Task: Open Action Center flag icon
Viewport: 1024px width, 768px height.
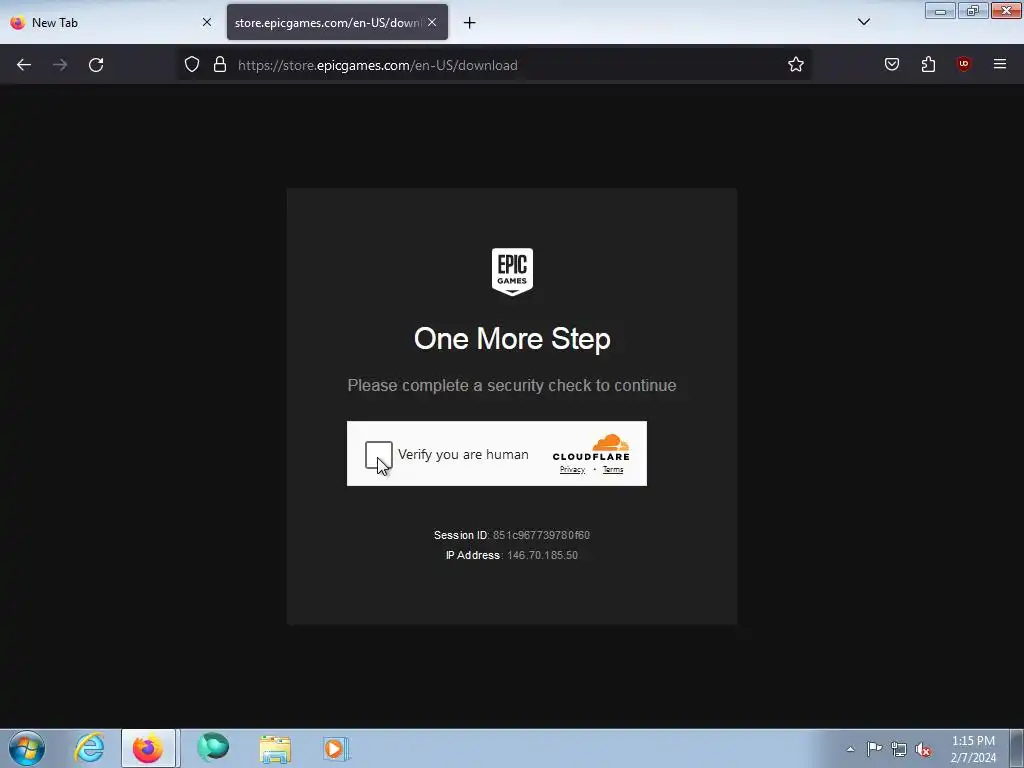Action: (874, 749)
